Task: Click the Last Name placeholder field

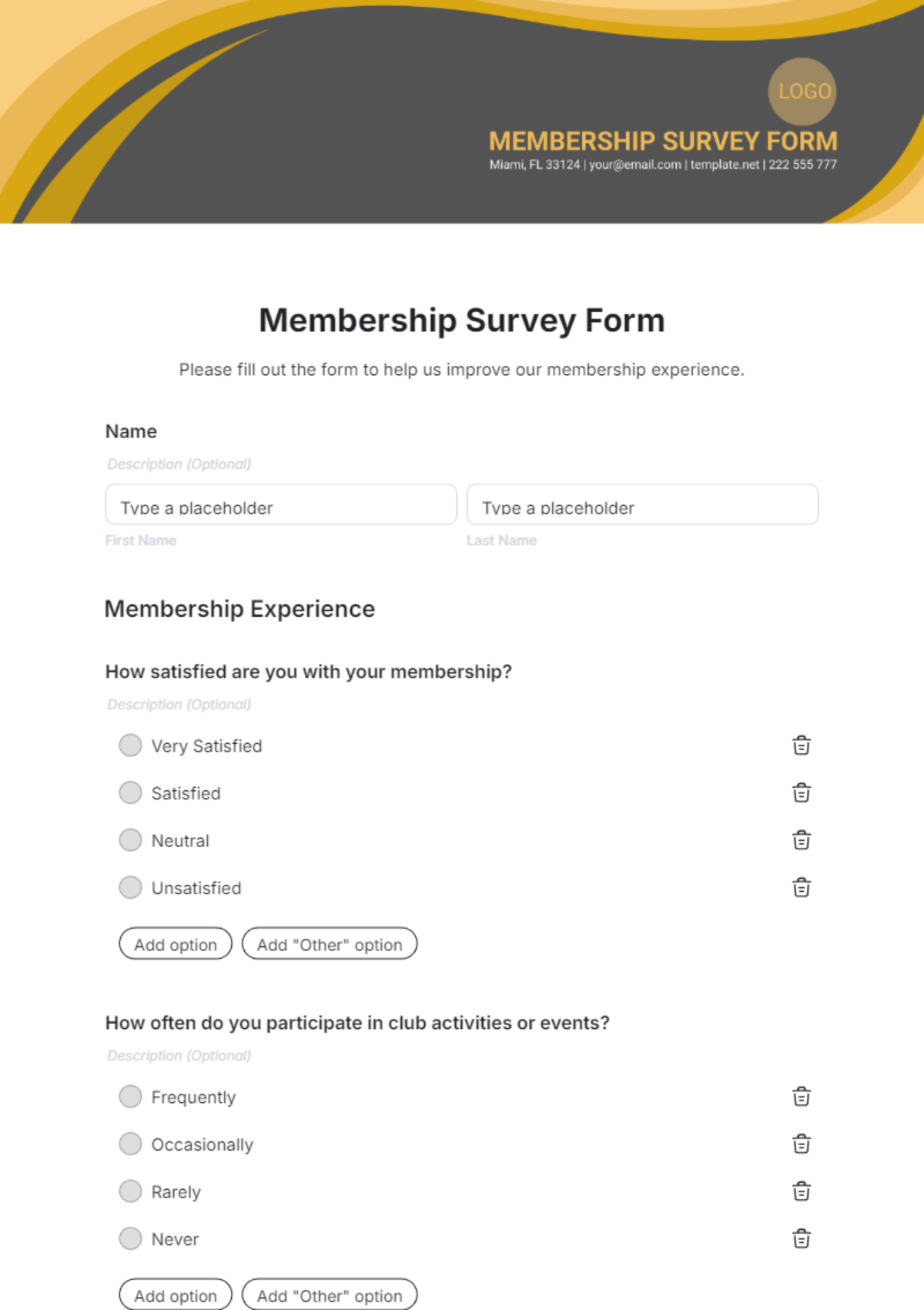Action: coord(642,506)
